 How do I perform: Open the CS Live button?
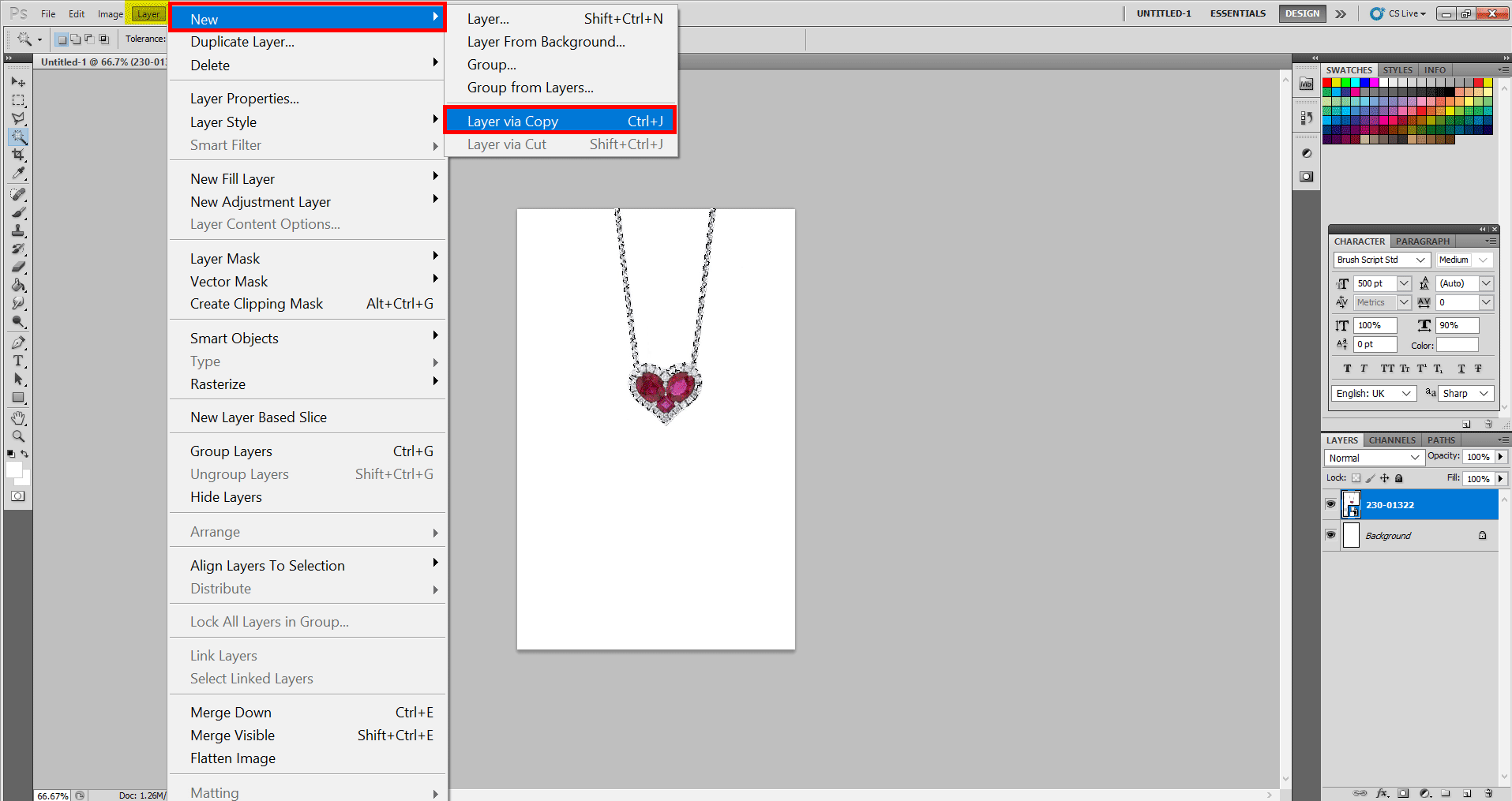(x=1398, y=13)
